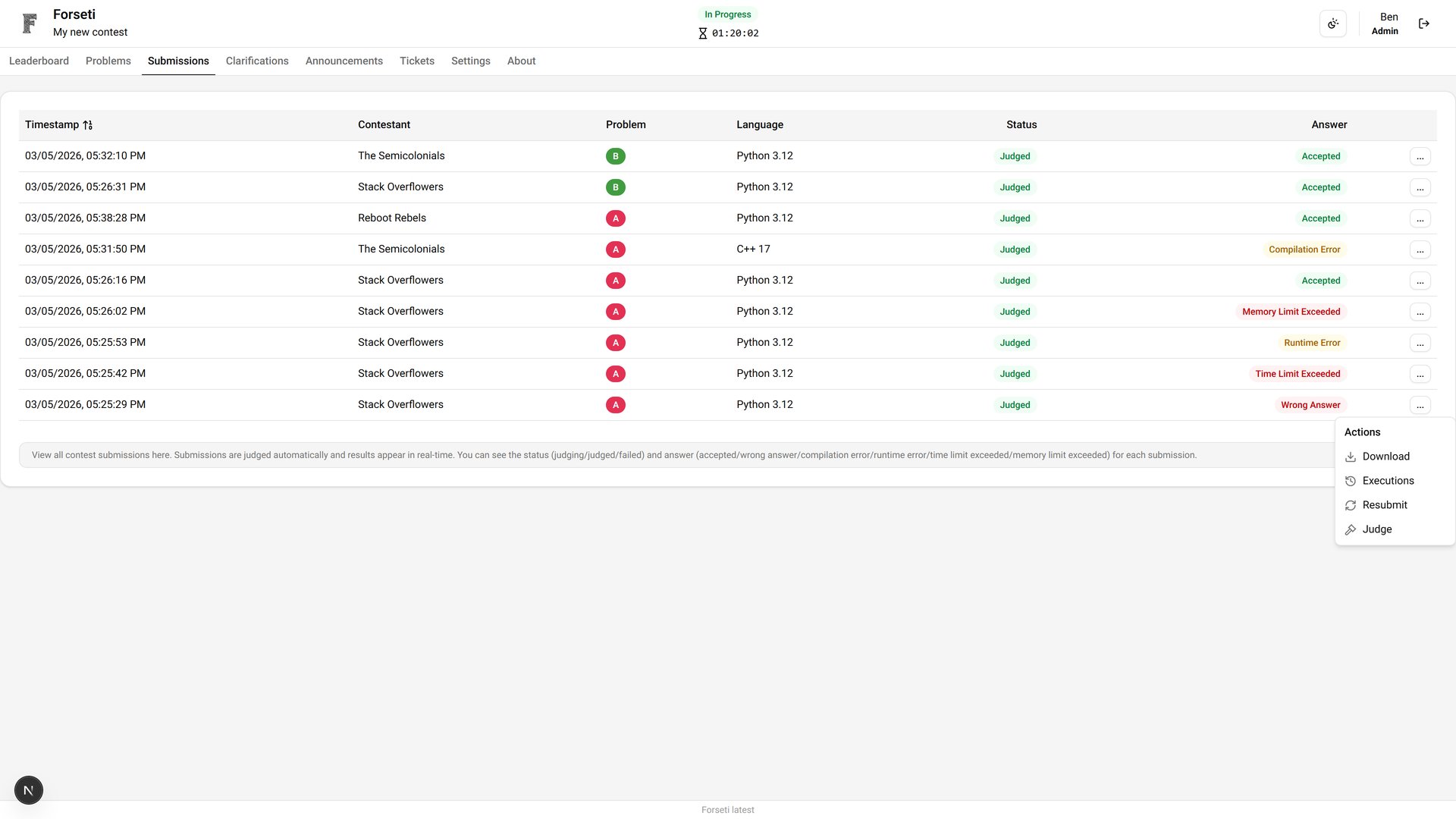This screenshot has height=819, width=1456.
Task: Open the actions menu on the Wrong Answer row
Action: click(1421, 405)
